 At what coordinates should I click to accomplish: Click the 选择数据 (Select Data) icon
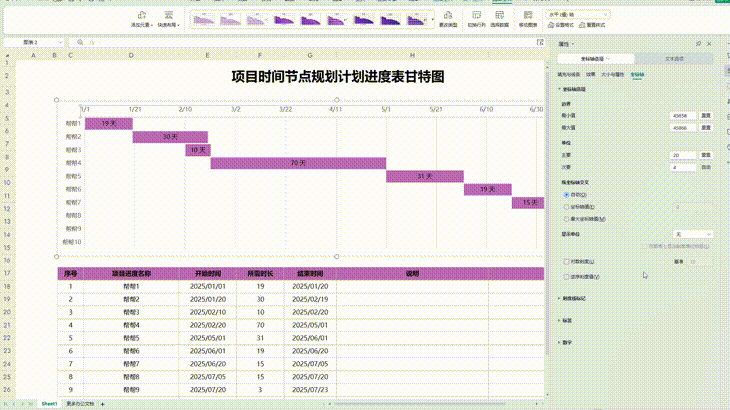click(499, 16)
